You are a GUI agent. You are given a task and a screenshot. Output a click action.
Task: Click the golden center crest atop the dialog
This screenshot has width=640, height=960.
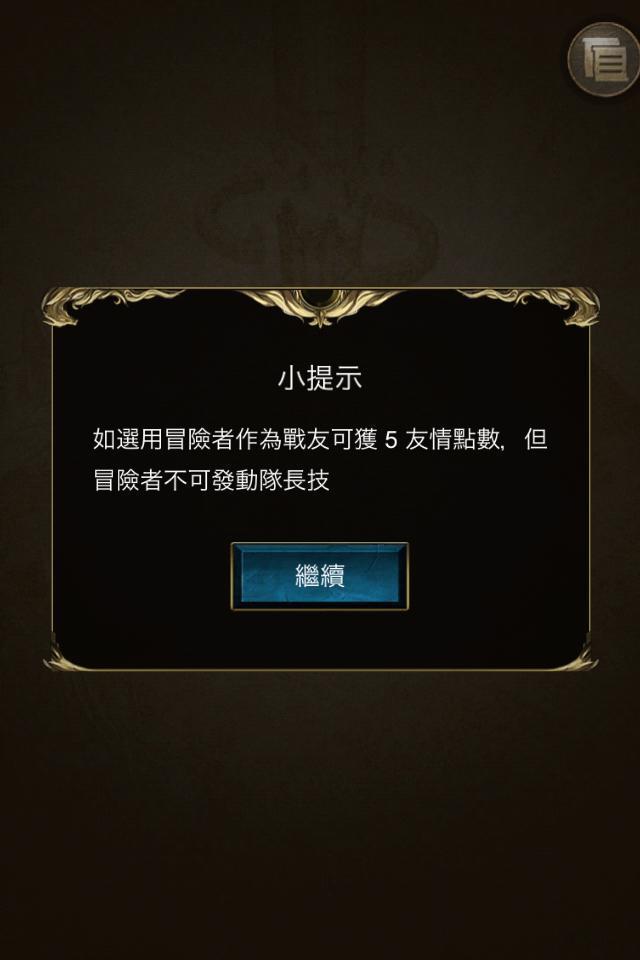pyautogui.click(x=320, y=306)
